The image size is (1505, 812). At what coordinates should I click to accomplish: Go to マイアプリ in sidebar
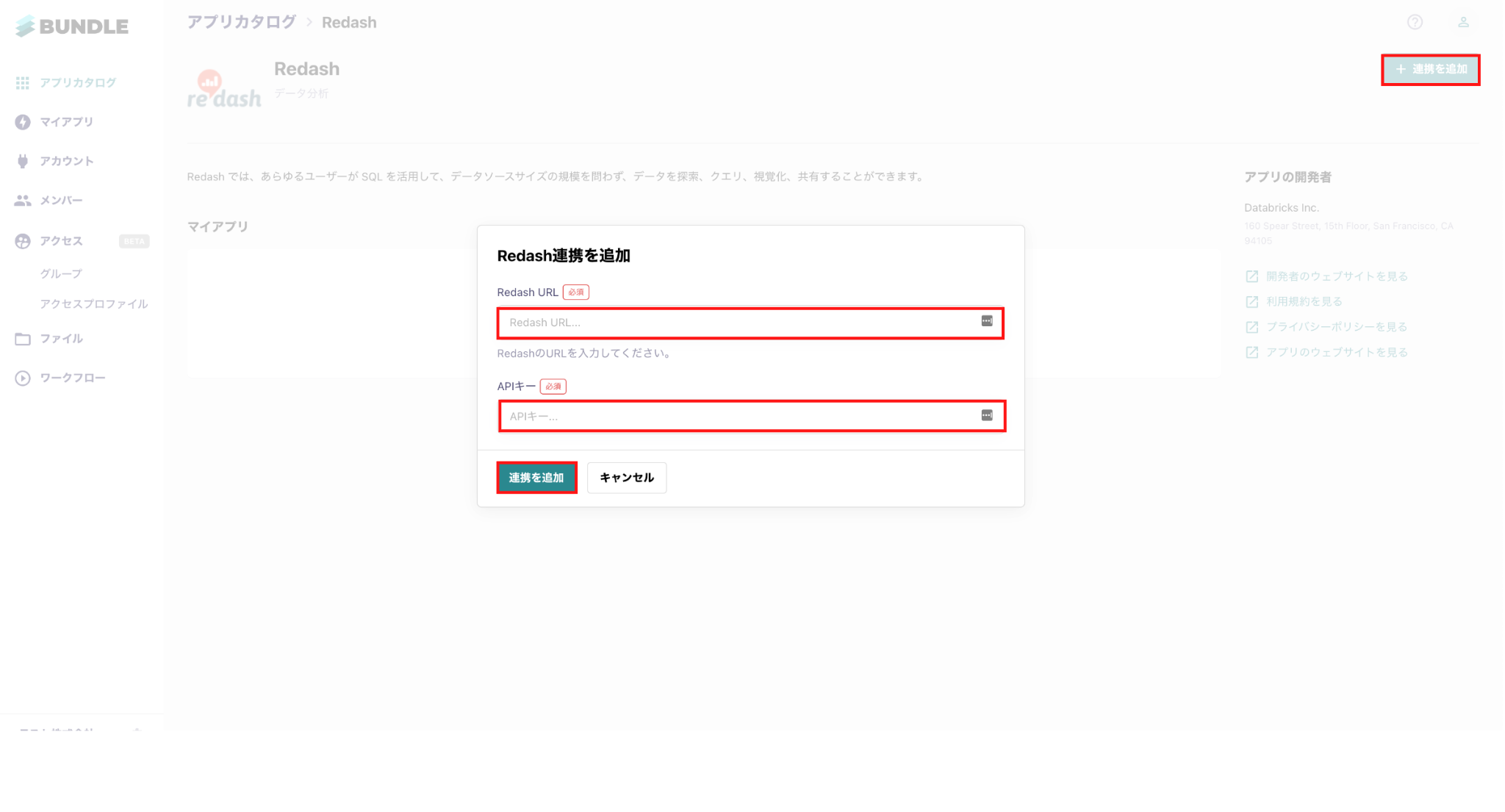[66, 122]
